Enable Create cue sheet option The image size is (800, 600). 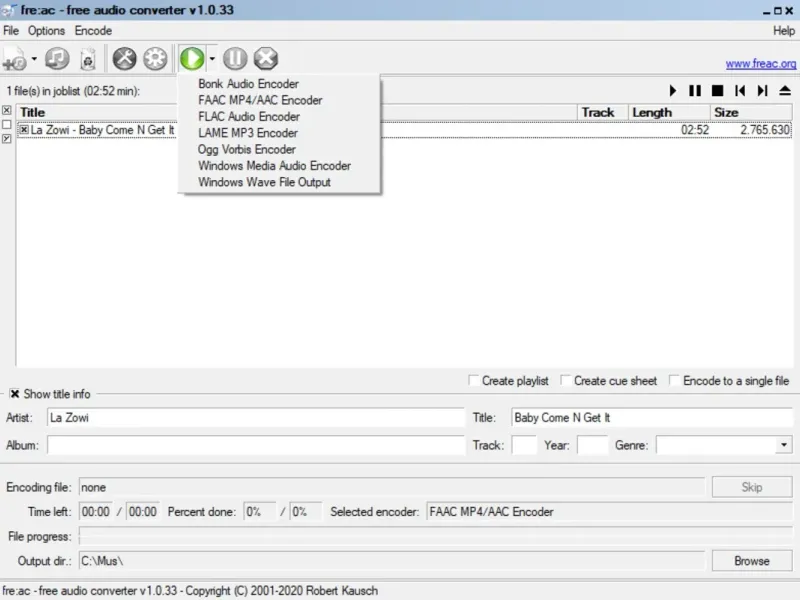(x=565, y=381)
